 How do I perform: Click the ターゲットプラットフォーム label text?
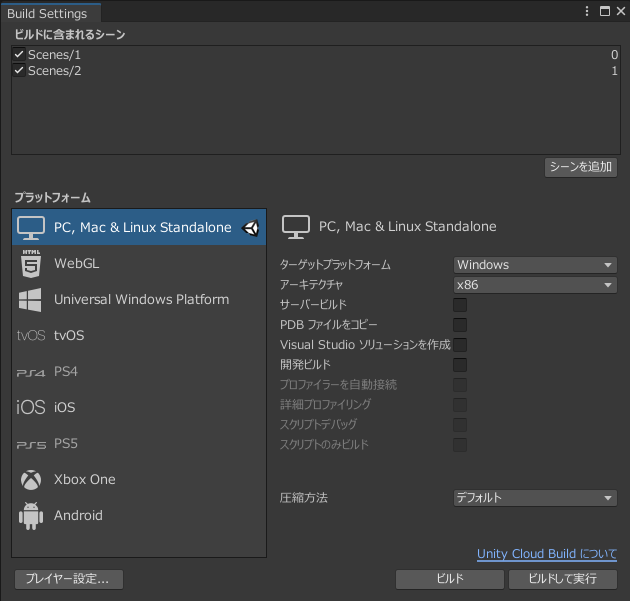335,265
